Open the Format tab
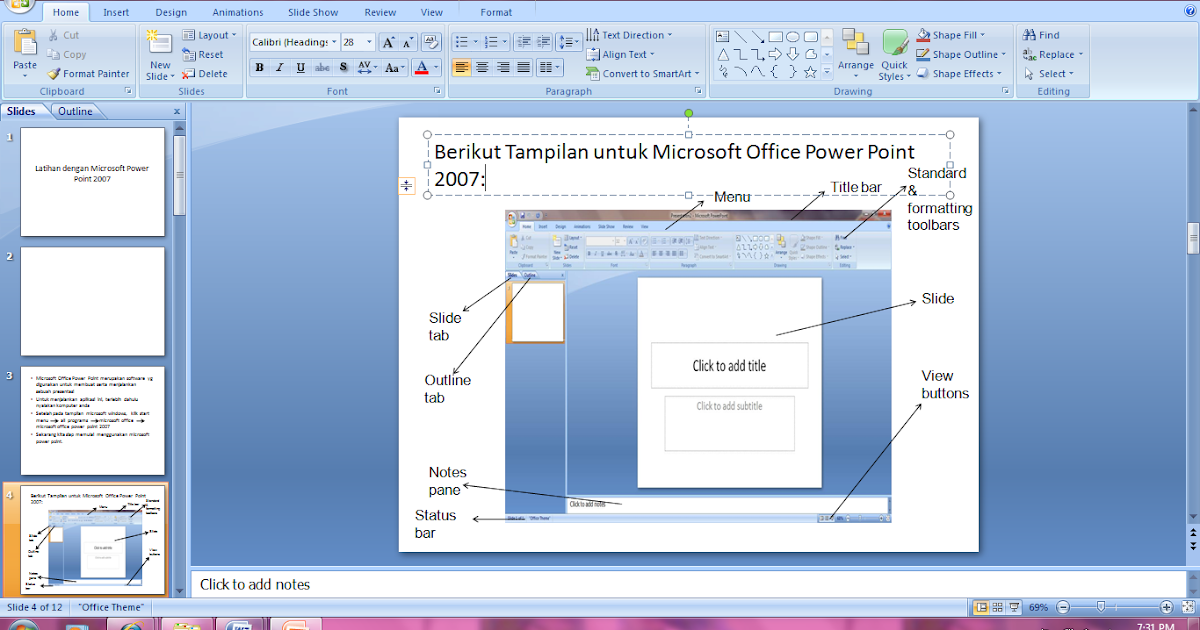This screenshot has width=1200, height=630. (x=496, y=13)
